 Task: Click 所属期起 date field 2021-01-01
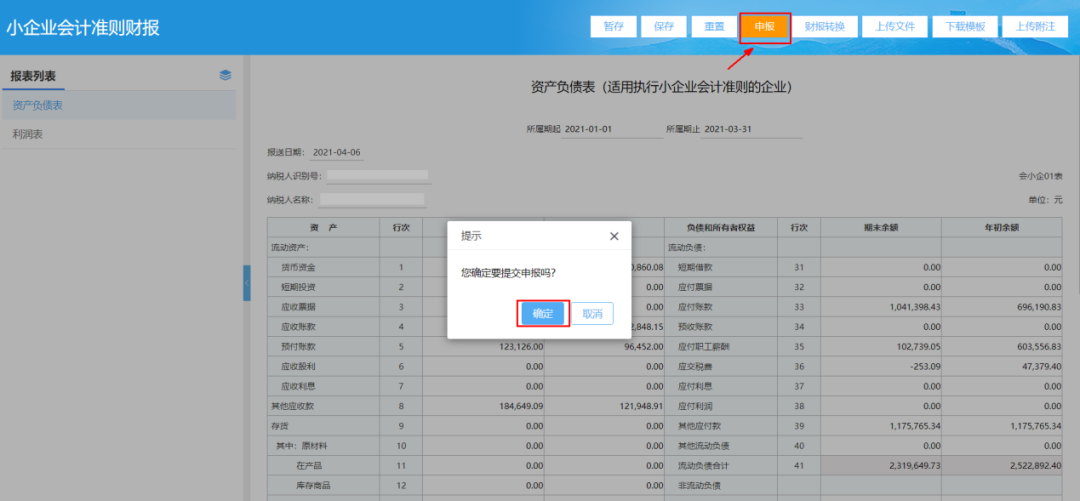pyautogui.click(x=612, y=129)
